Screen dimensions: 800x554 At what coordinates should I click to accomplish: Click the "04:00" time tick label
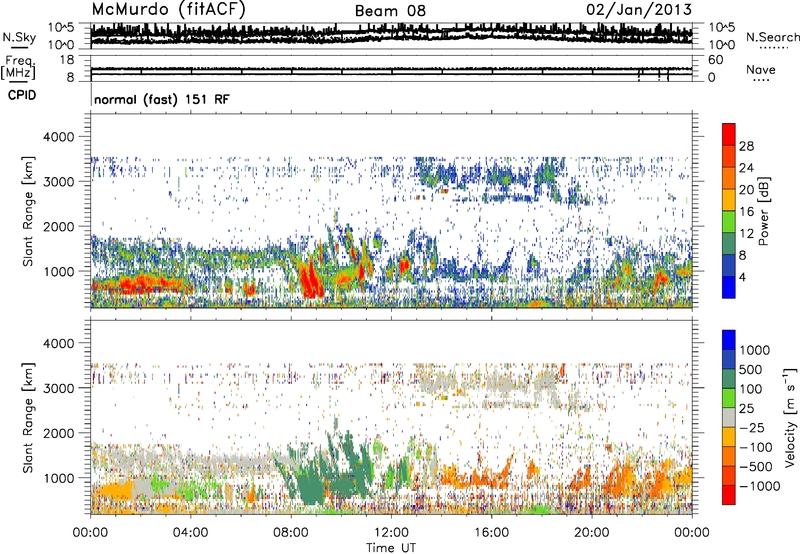click(x=190, y=533)
